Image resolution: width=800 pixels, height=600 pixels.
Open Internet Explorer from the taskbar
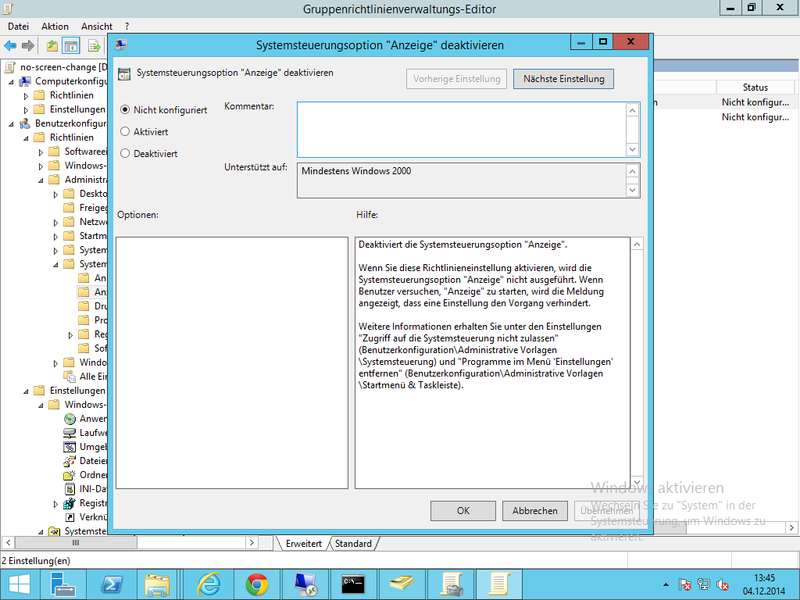tap(208, 583)
